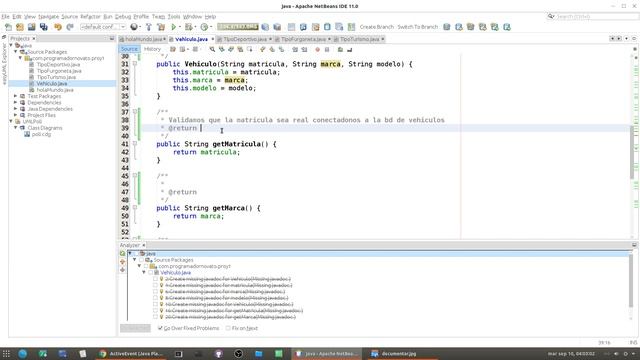Click the globe browser icon in toolbar

pyautogui.click(x=133, y=27)
